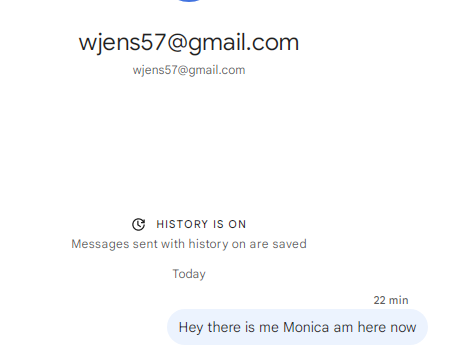
Task: Select the 'Messages sent with history on' notice
Action: 189,244
